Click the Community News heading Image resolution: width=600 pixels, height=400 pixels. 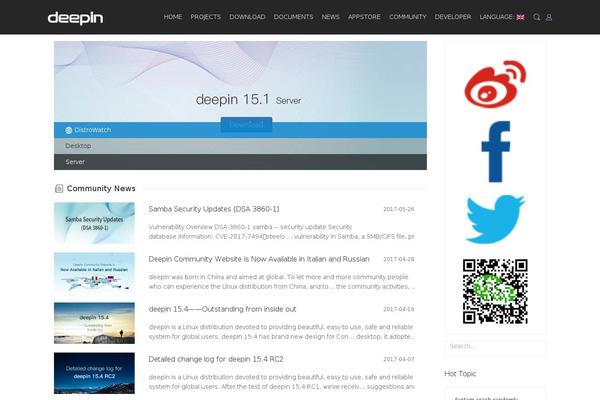point(101,188)
